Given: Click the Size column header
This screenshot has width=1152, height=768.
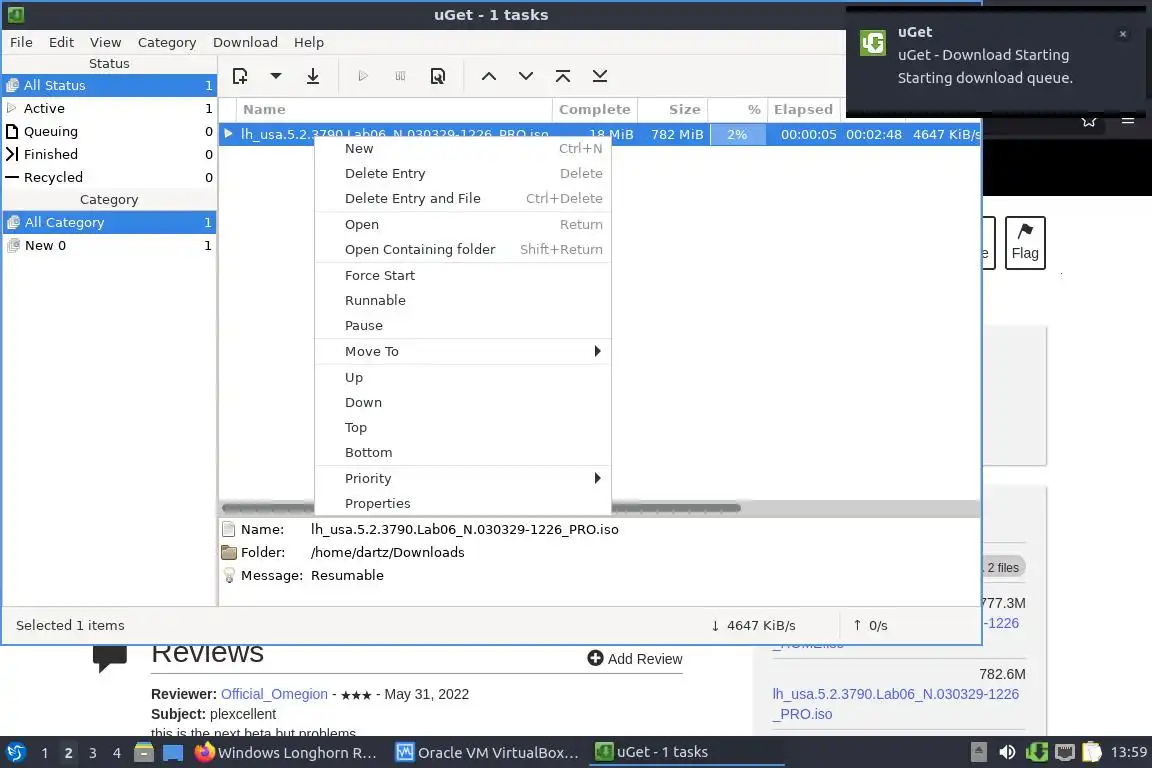Looking at the screenshot, I should tap(672, 109).
